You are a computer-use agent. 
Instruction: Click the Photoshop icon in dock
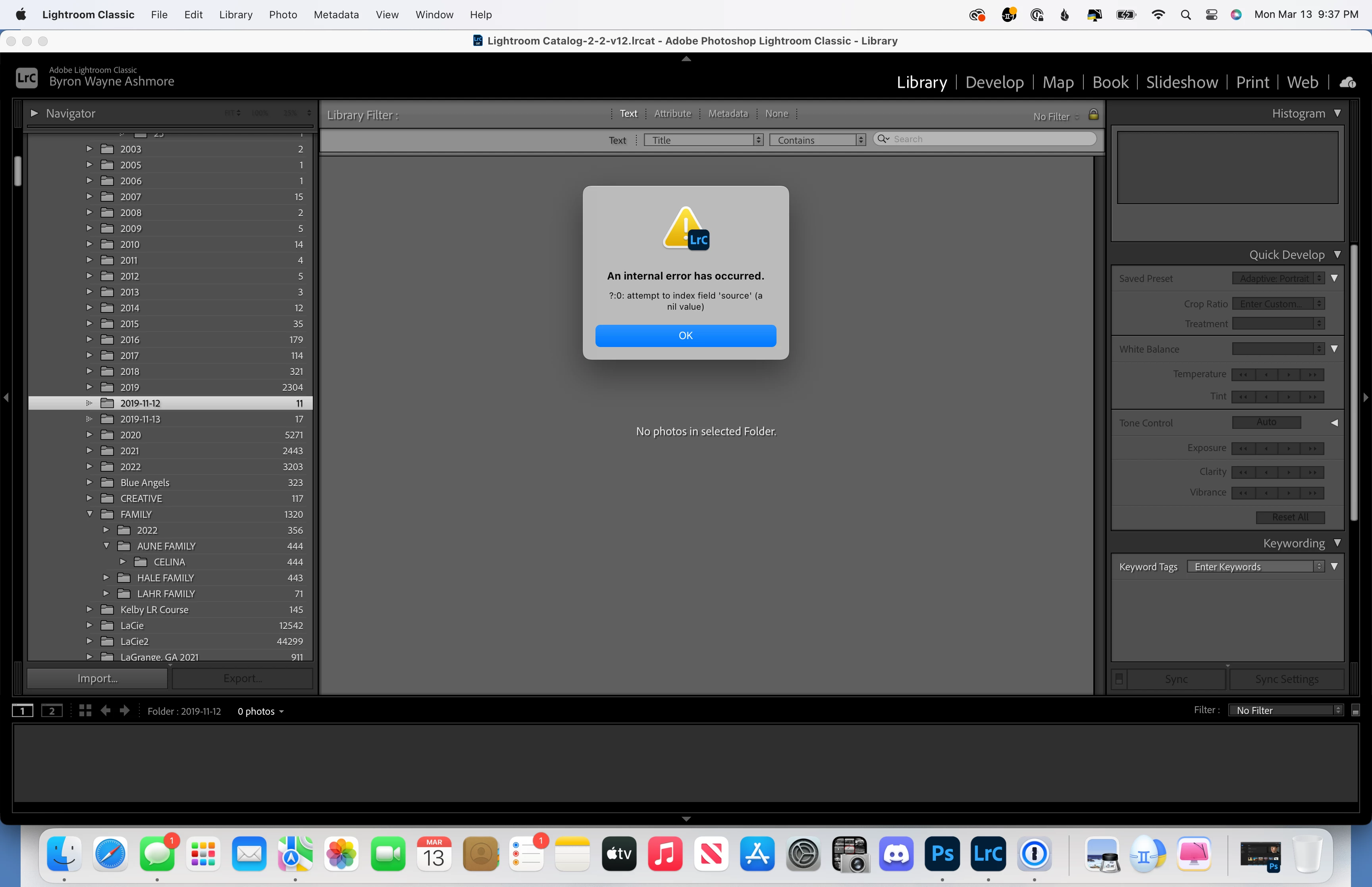[942, 853]
